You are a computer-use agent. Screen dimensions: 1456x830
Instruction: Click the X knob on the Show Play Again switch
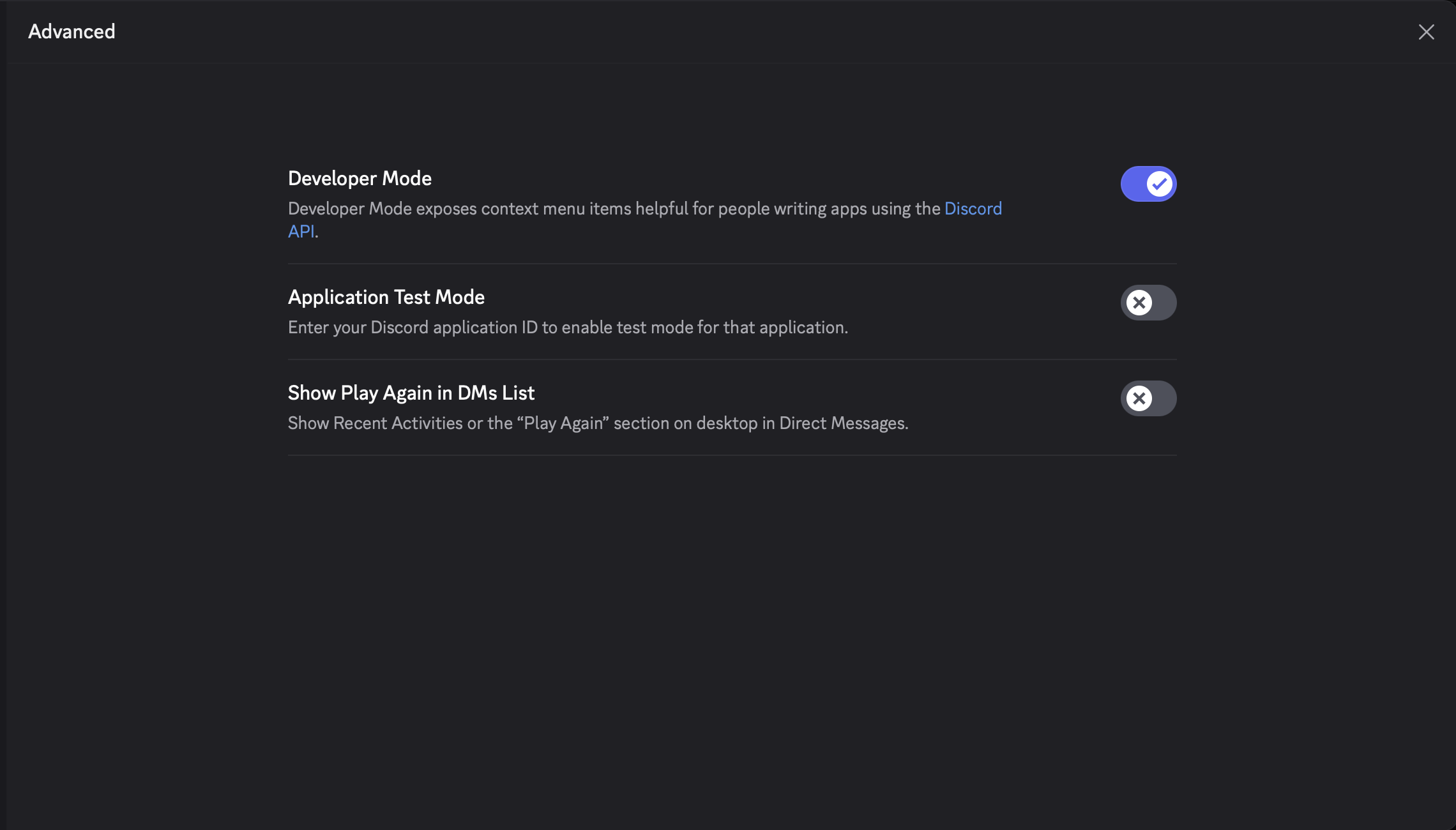pos(1139,398)
